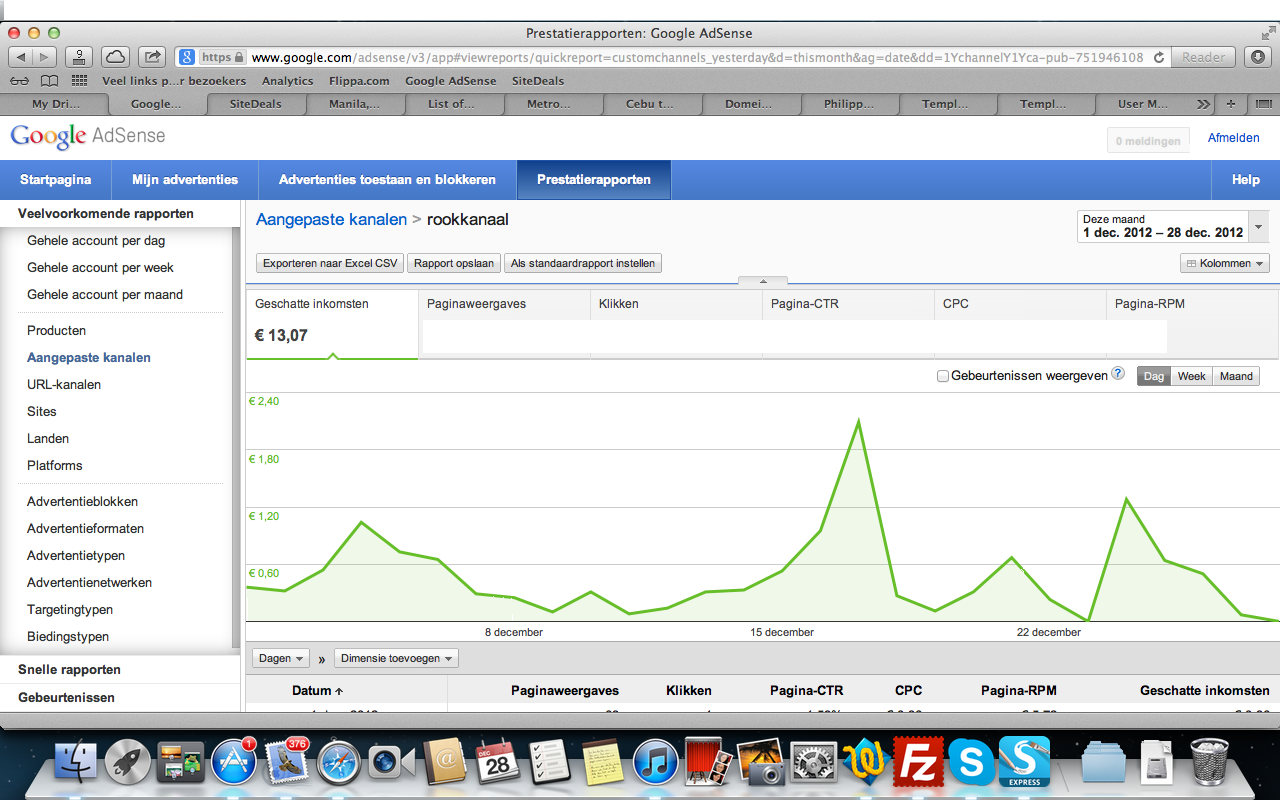Select the Pagina-RPM metric tab
Viewport: 1280px width, 800px height.
coord(1192,323)
